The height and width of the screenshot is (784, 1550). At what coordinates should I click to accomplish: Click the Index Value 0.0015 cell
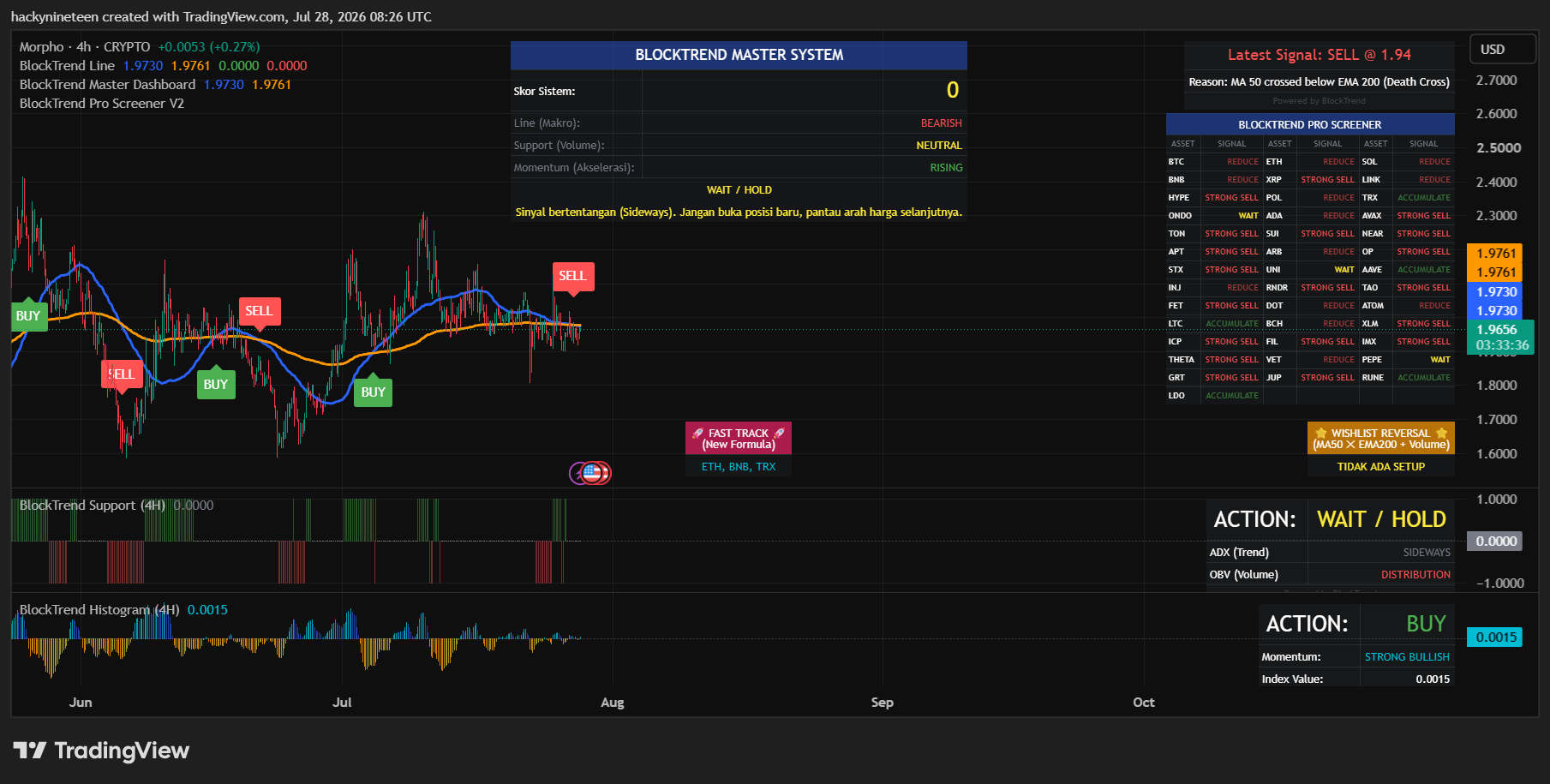(1433, 679)
